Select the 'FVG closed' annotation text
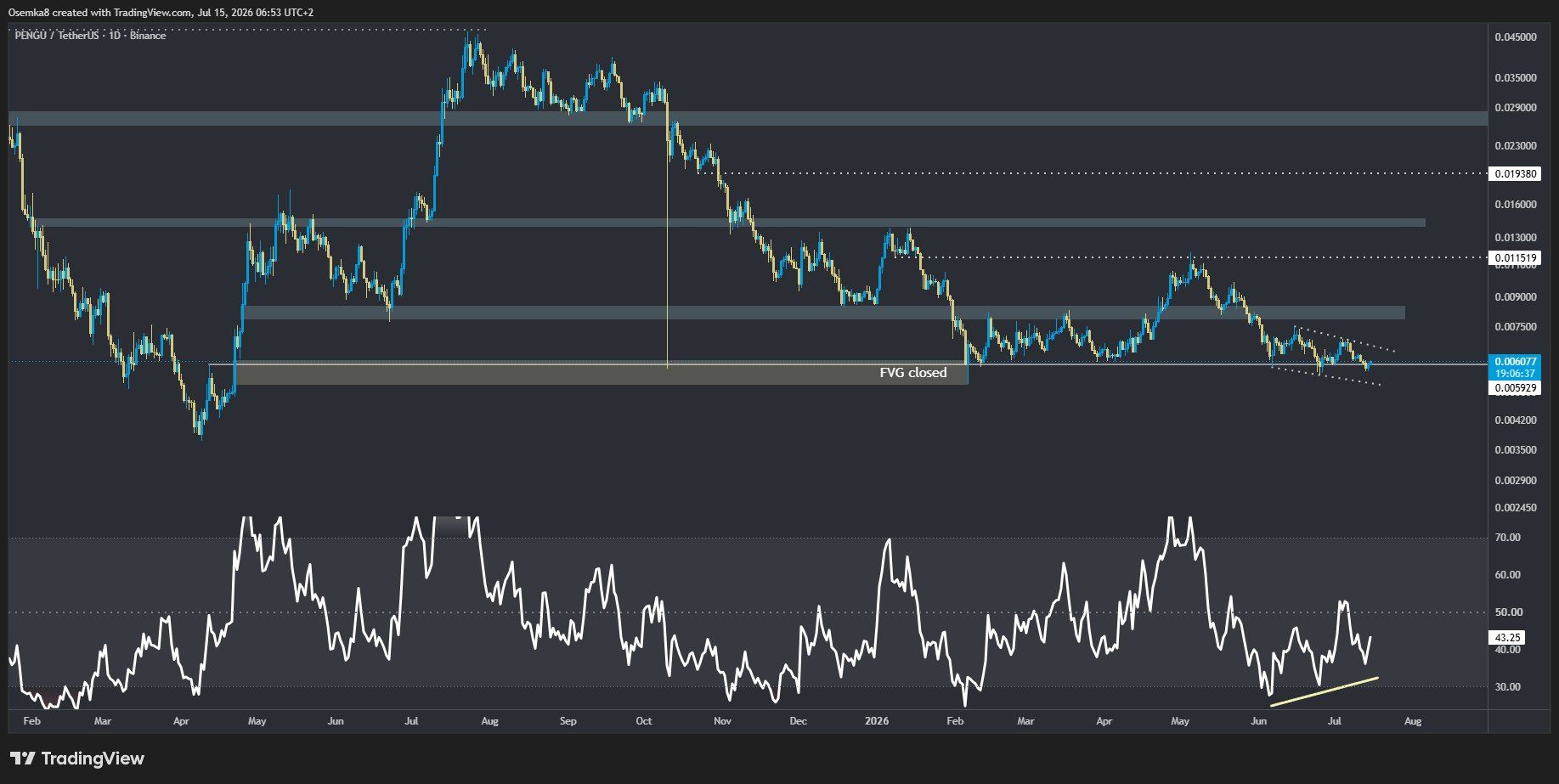The height and width of the screenshot is (784, 1559). 912,373
